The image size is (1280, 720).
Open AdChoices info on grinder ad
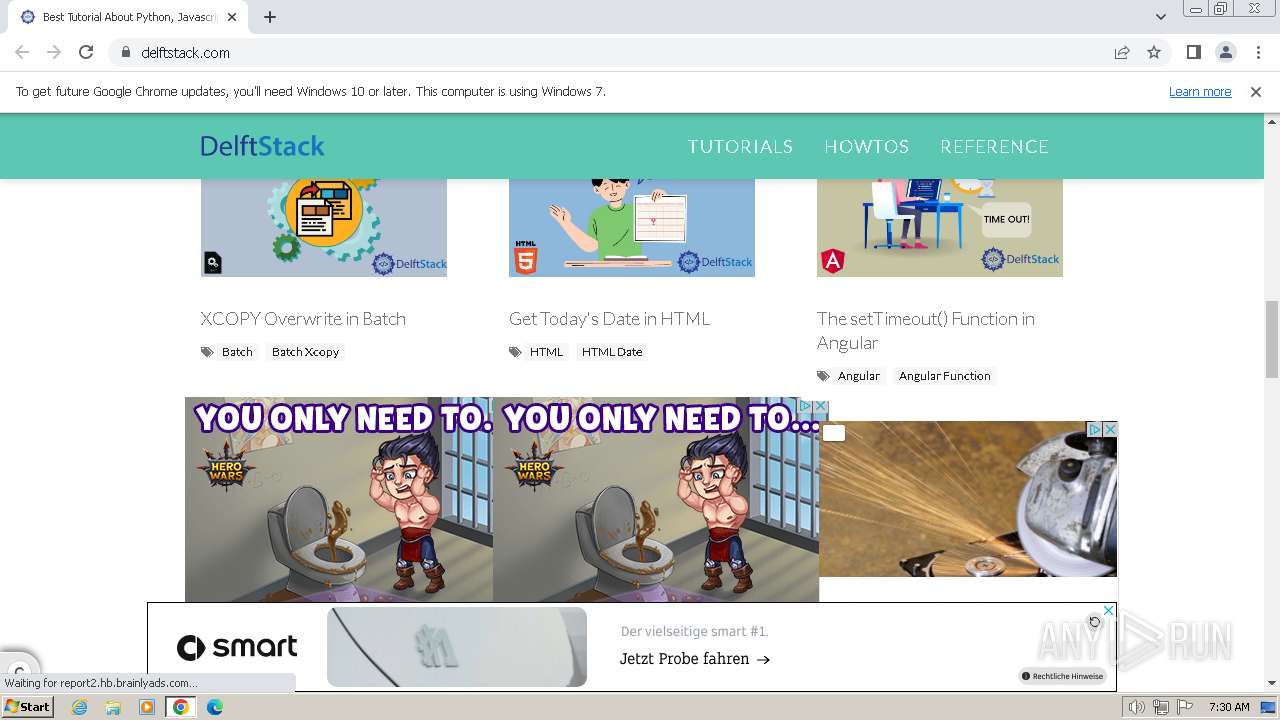click(1094, 429)
